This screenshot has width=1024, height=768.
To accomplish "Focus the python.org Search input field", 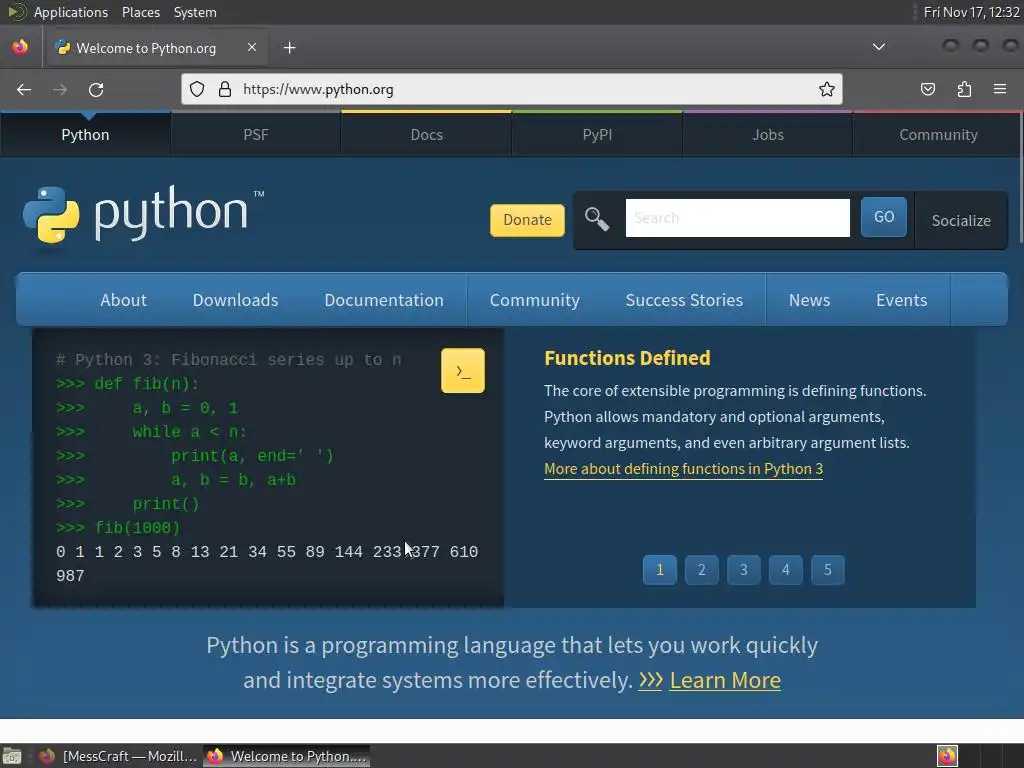I will pos(738,218).
